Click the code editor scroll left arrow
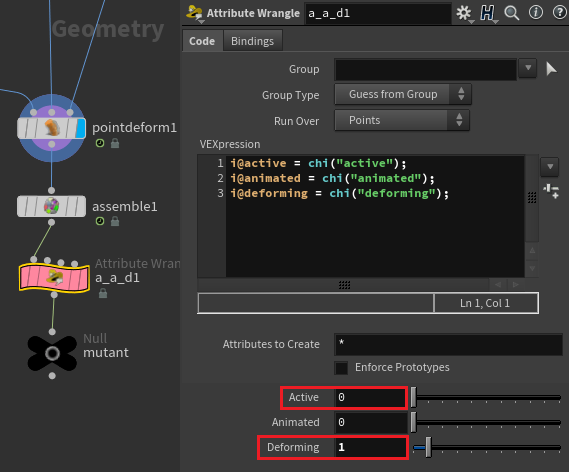 498,284
